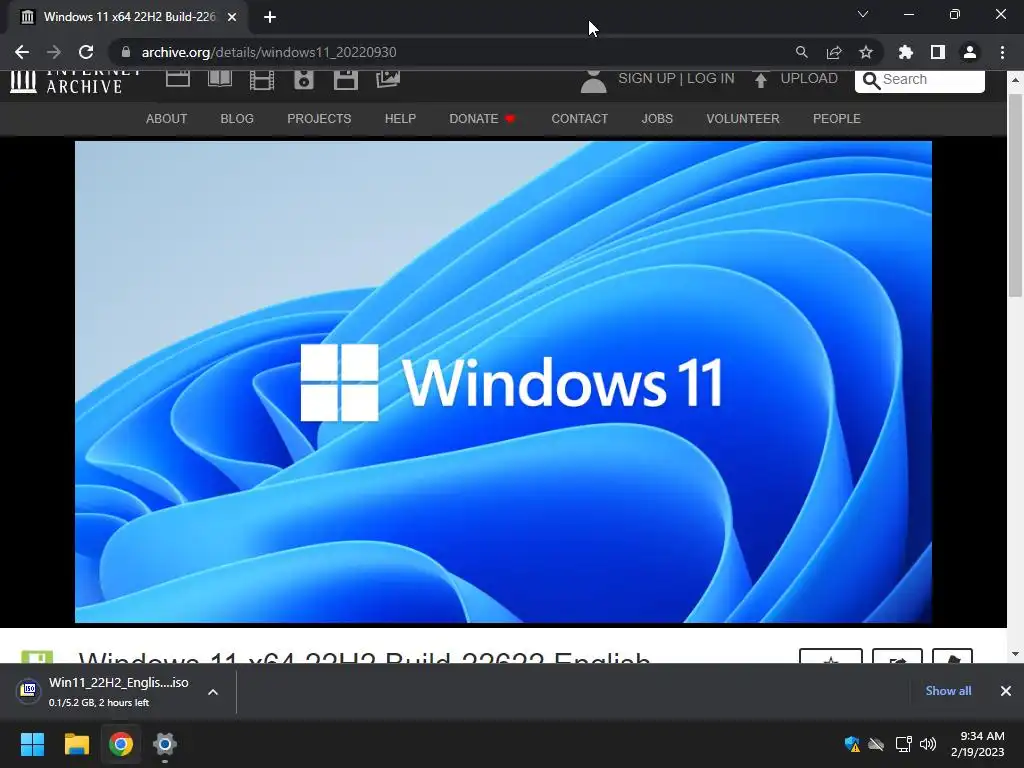Close the Windows 11 x64 22H2 tab
The height and width of the screenshot is (768, 1024).
(x=232, y=17)
